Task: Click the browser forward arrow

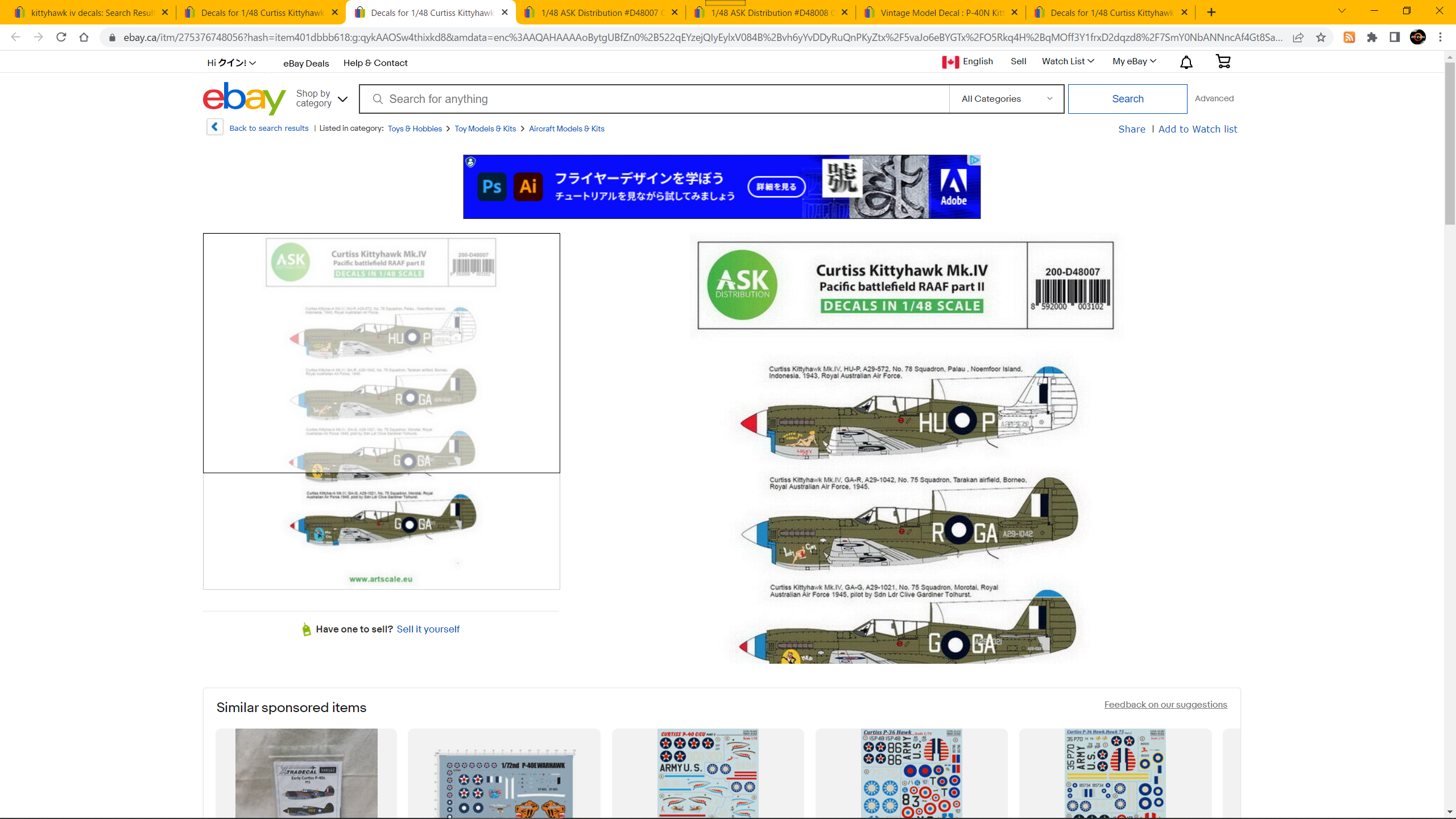Action: pyautogui.click(x=38, y=38)
